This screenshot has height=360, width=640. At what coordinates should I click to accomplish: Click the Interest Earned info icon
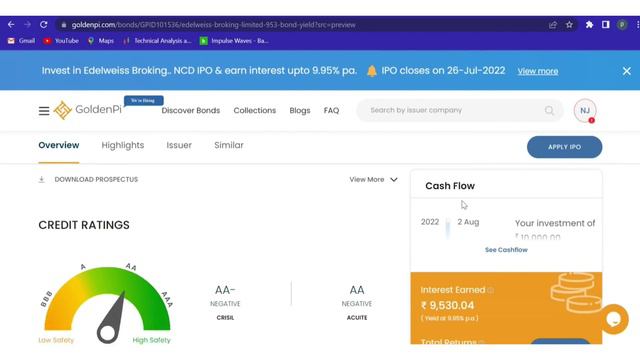(491, 290)
